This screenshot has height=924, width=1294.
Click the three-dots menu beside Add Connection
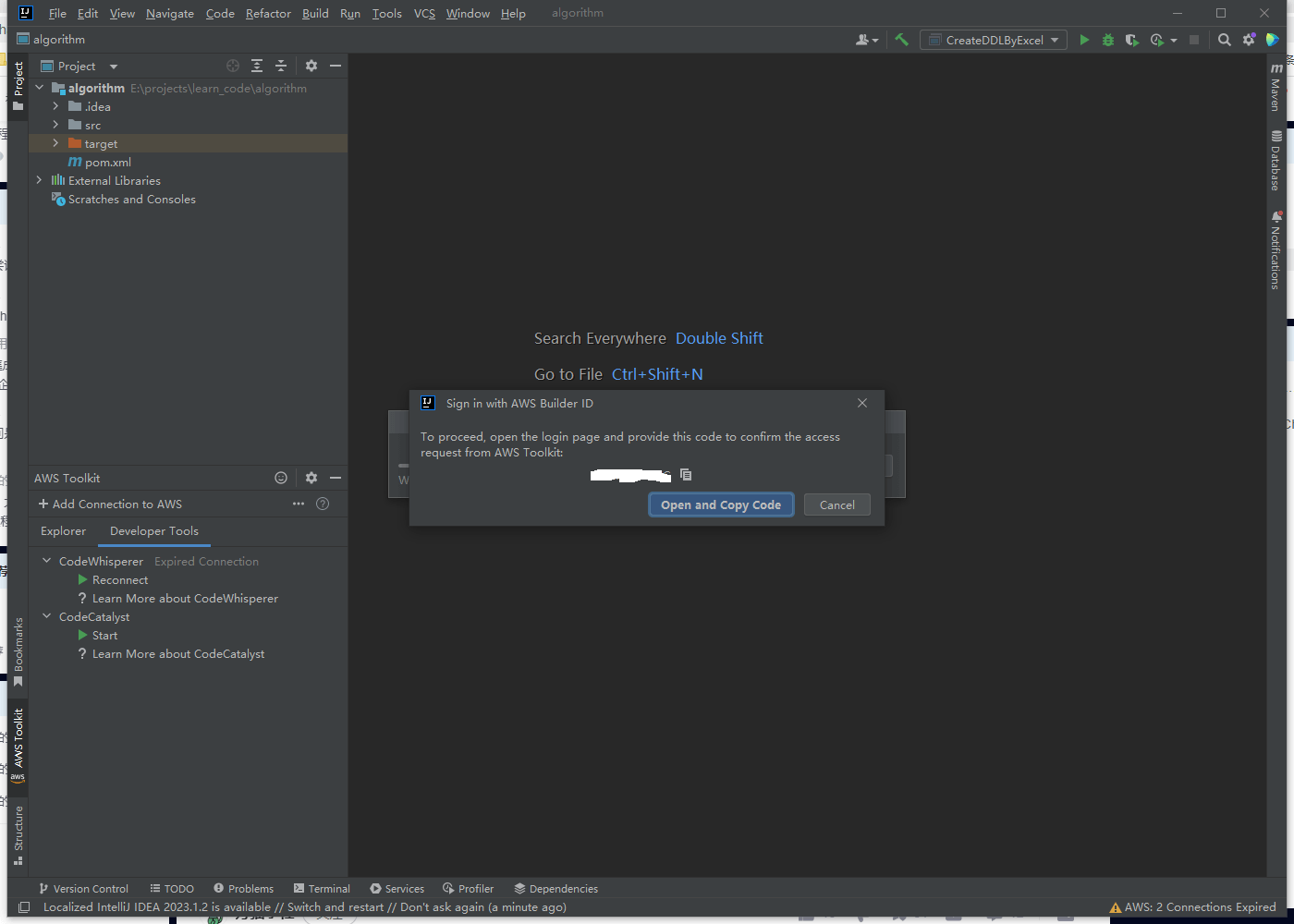tap(299, 504)
